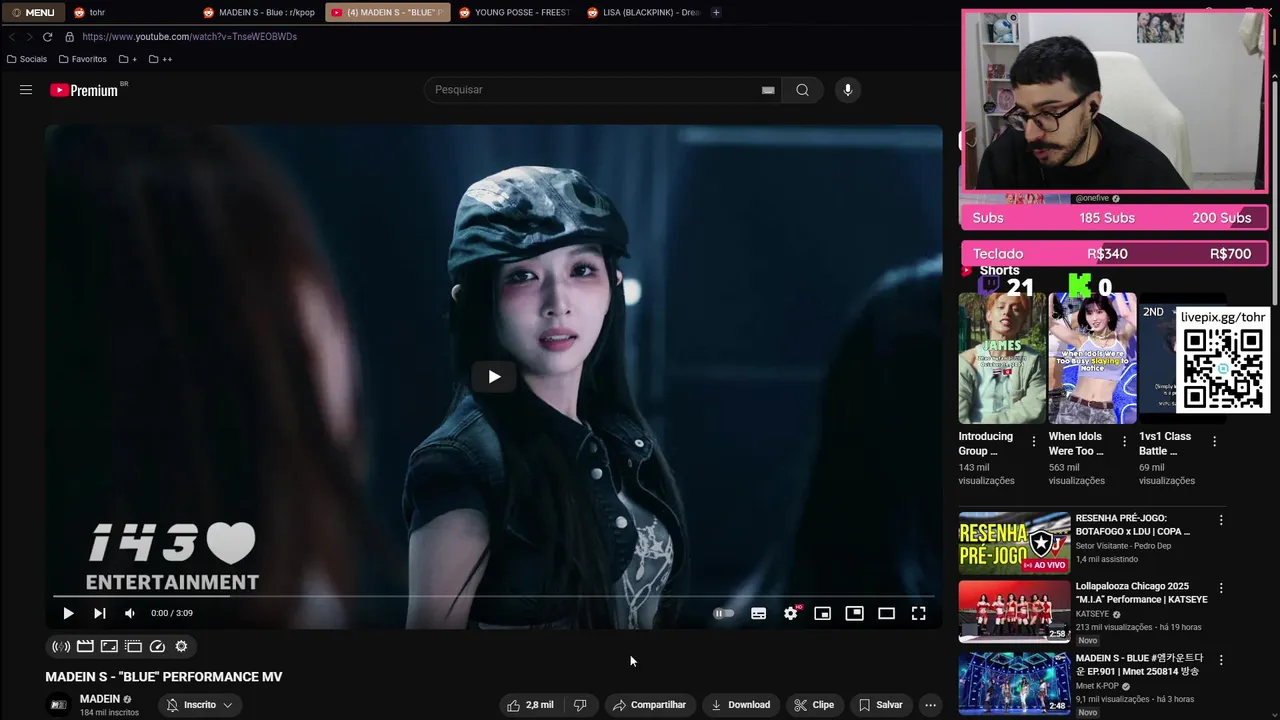Enter fullscreen mode
This screenshot has width=1280, height=720.
click(x=918, y=613)
